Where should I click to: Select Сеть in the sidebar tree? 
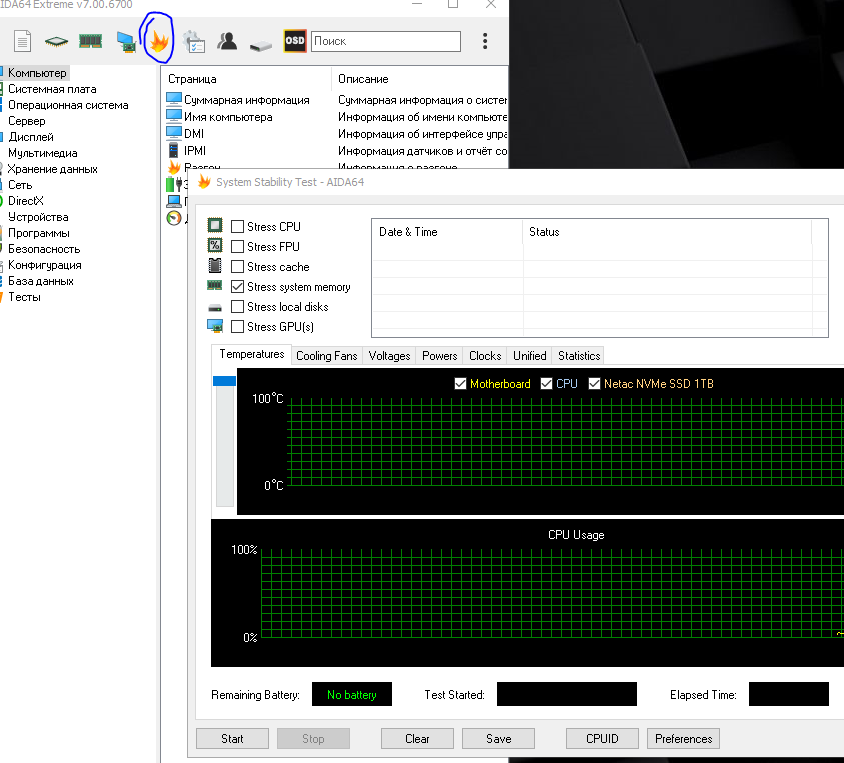point(20,185)
